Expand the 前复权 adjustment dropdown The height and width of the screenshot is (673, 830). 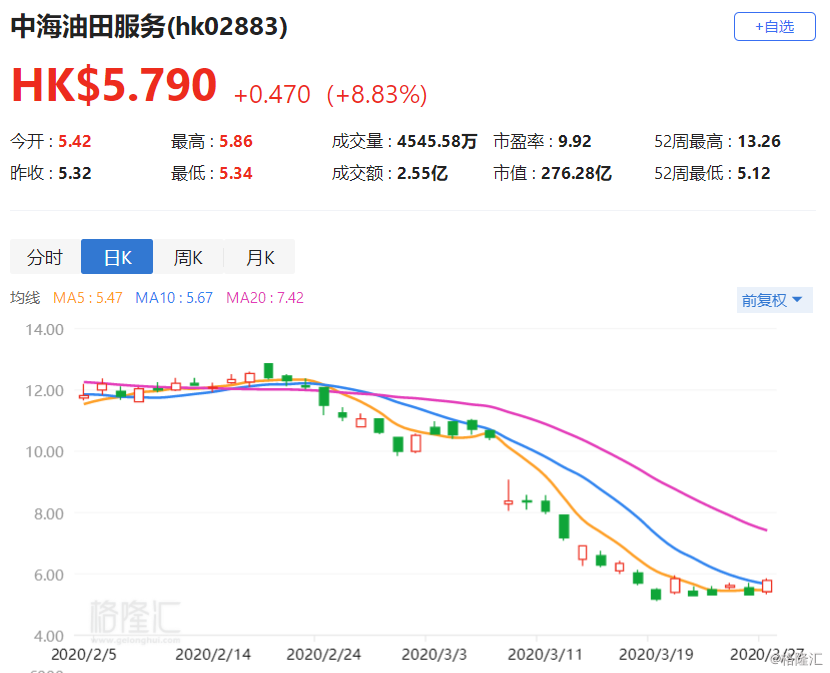coord(774,300)
